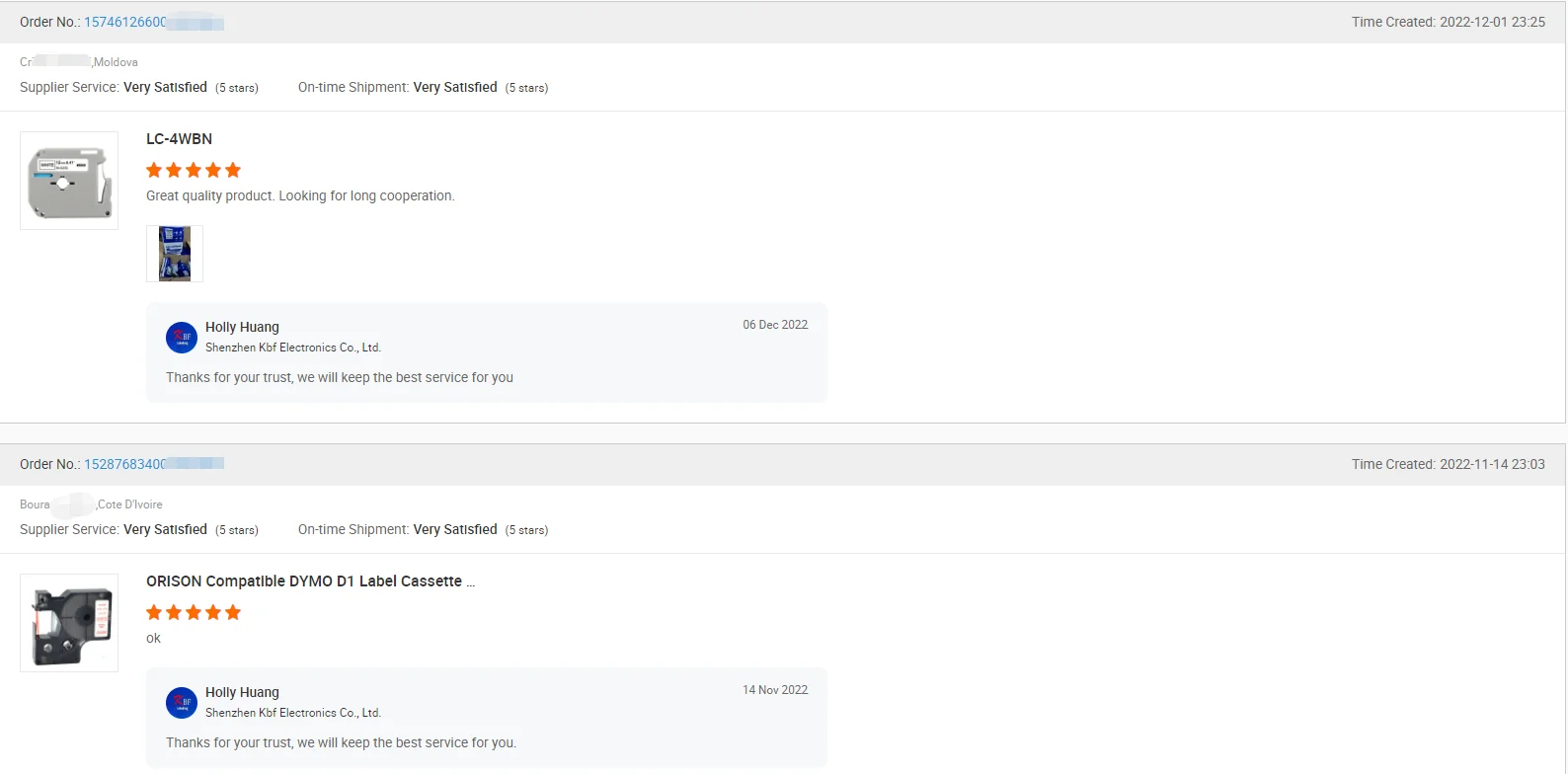Click the 06 Dec 2022 reply date
Screen dimensions: 1568x774
775,325
